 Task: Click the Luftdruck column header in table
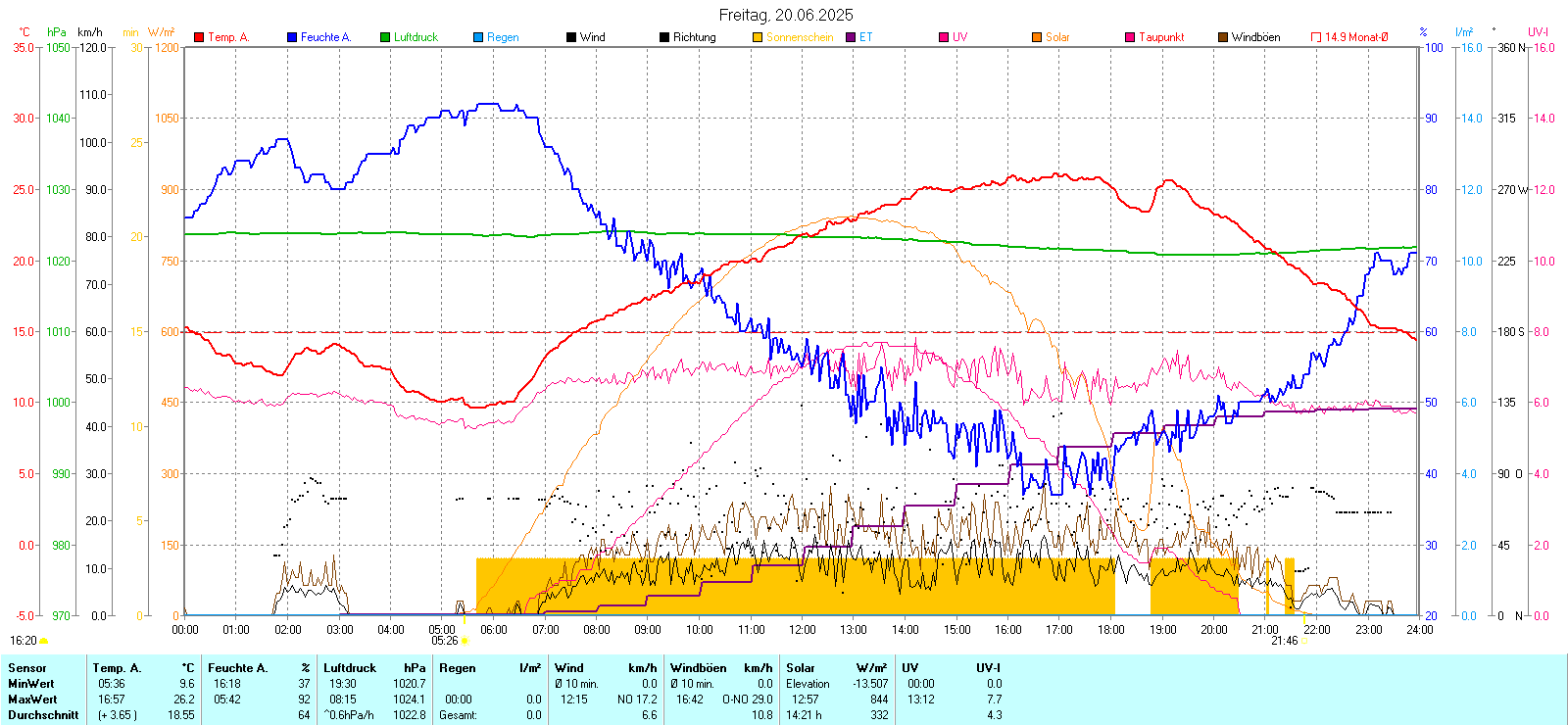pos(350,668)
